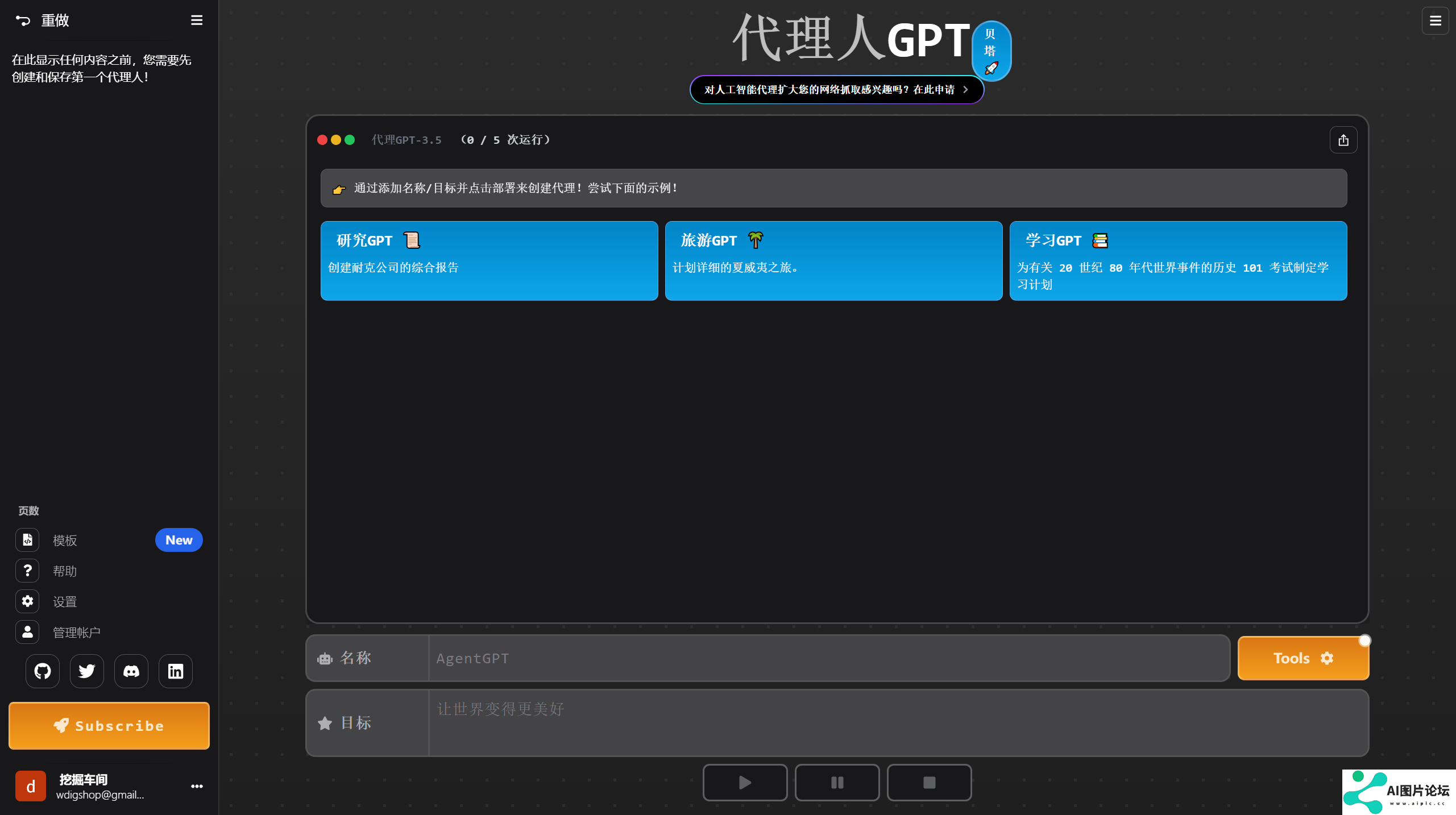Open the Tools configuration button
This screenshot has height=815, width=1456.
coord(1303,658)
